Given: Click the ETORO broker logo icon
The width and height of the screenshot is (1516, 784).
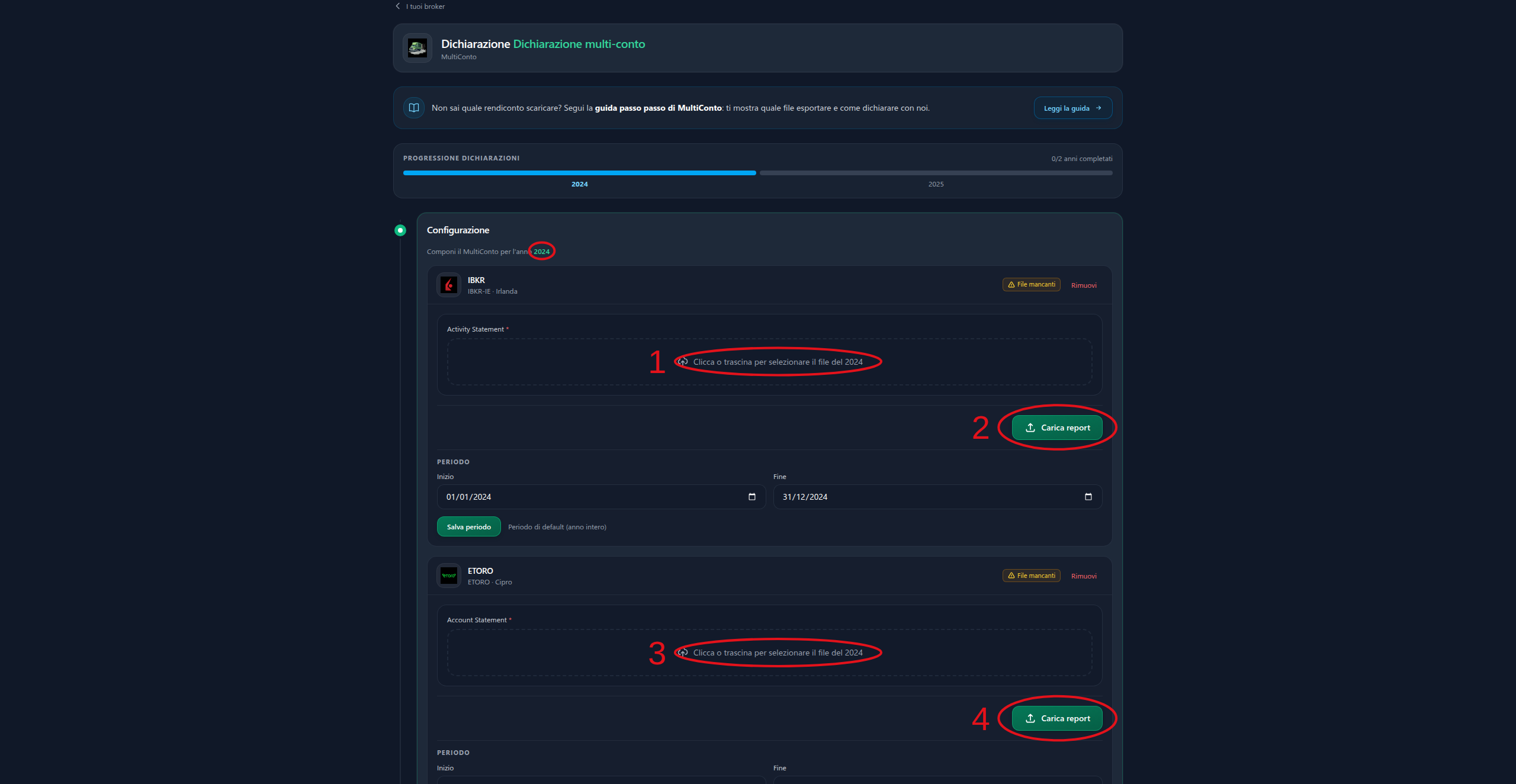Looking at the screenshot, I should [x=449, y=576].
